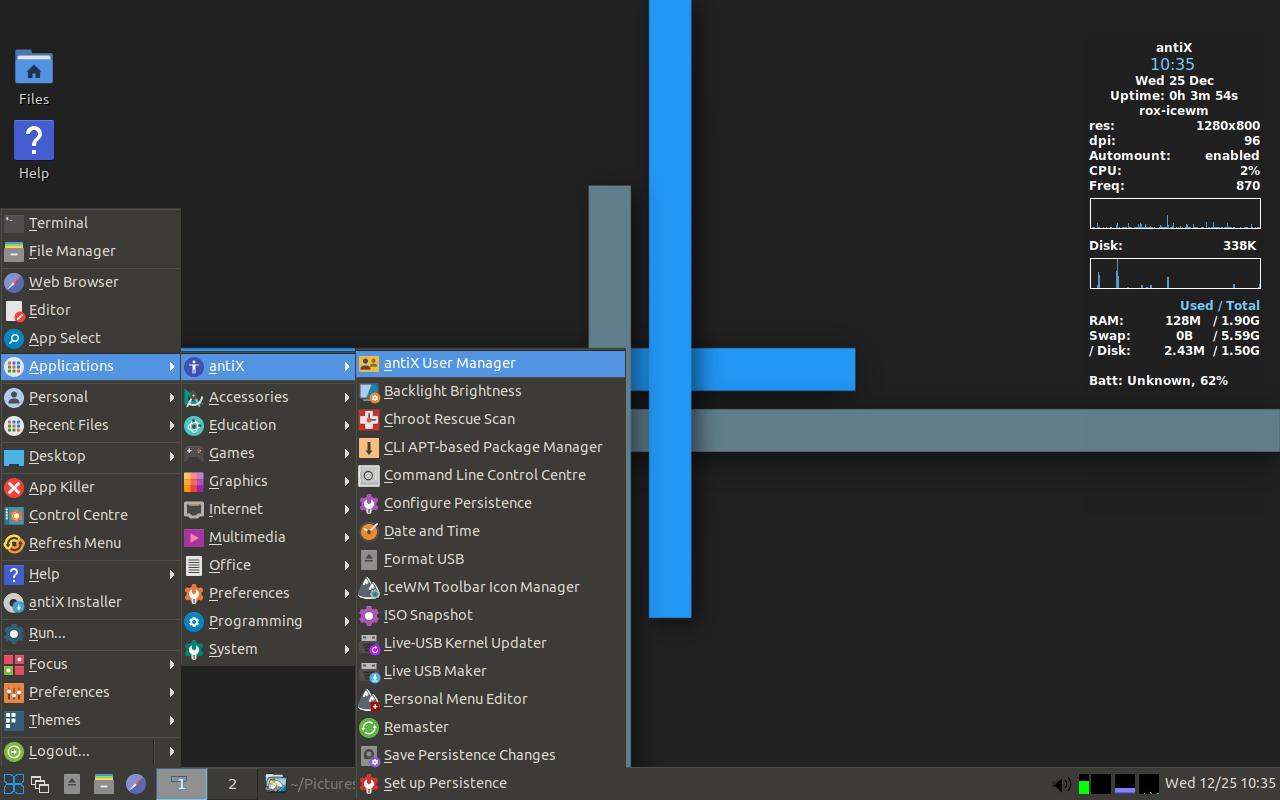Open the Help desktop icon
The height and width of the screenshot is (800, 1280).
34,151
